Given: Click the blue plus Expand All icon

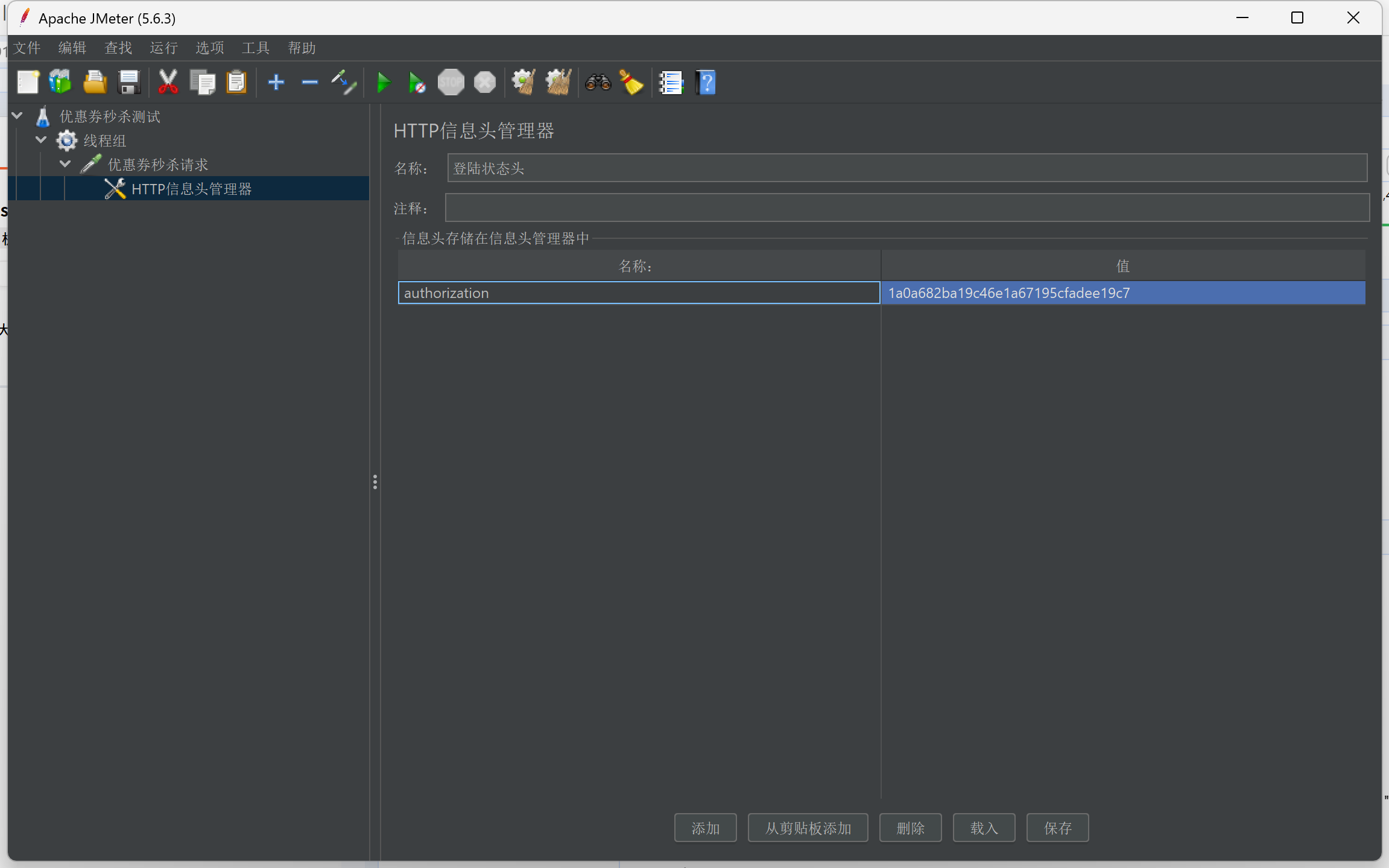Looking at the screenshot, I should [276, 83].
